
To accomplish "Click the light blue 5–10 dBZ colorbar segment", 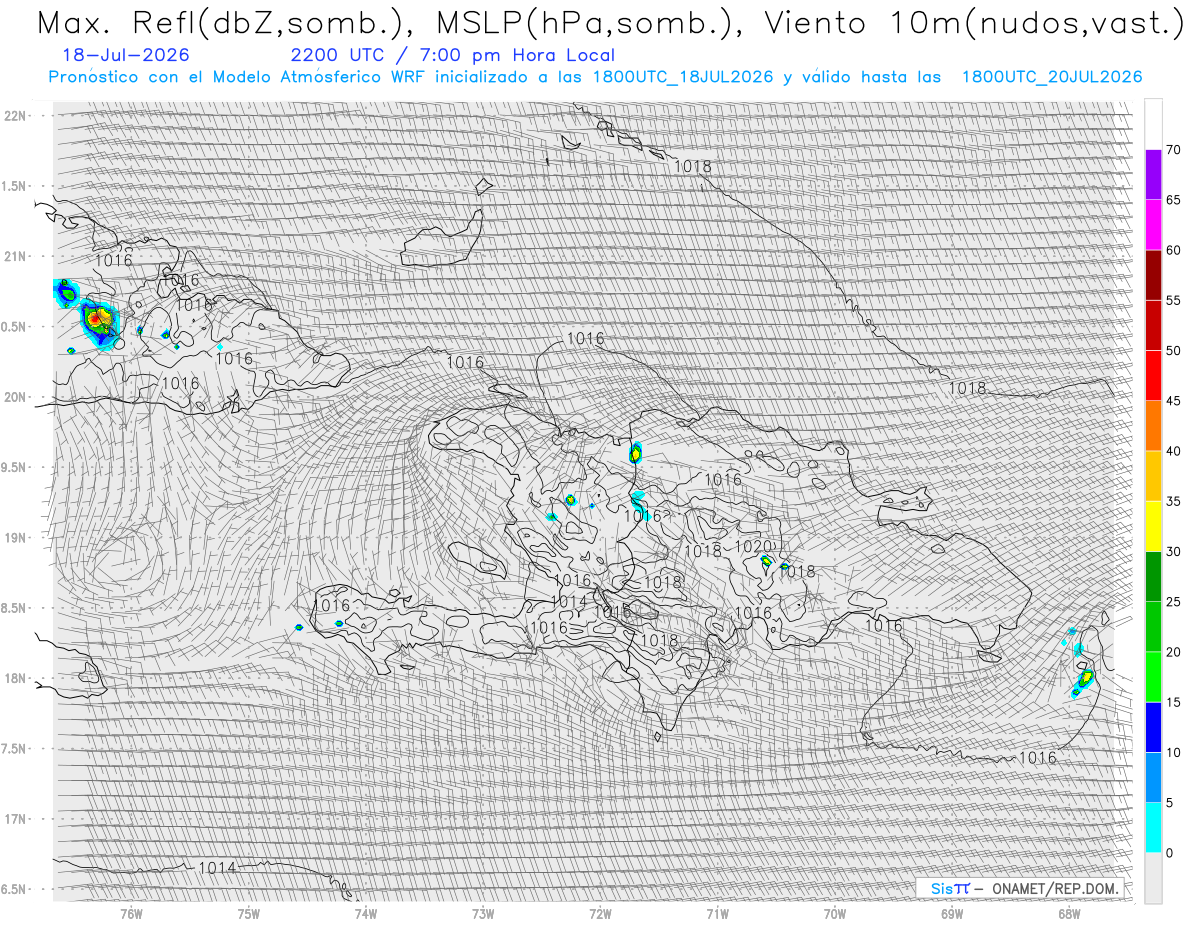I will pyautogui.click(x=1153, y=778).
